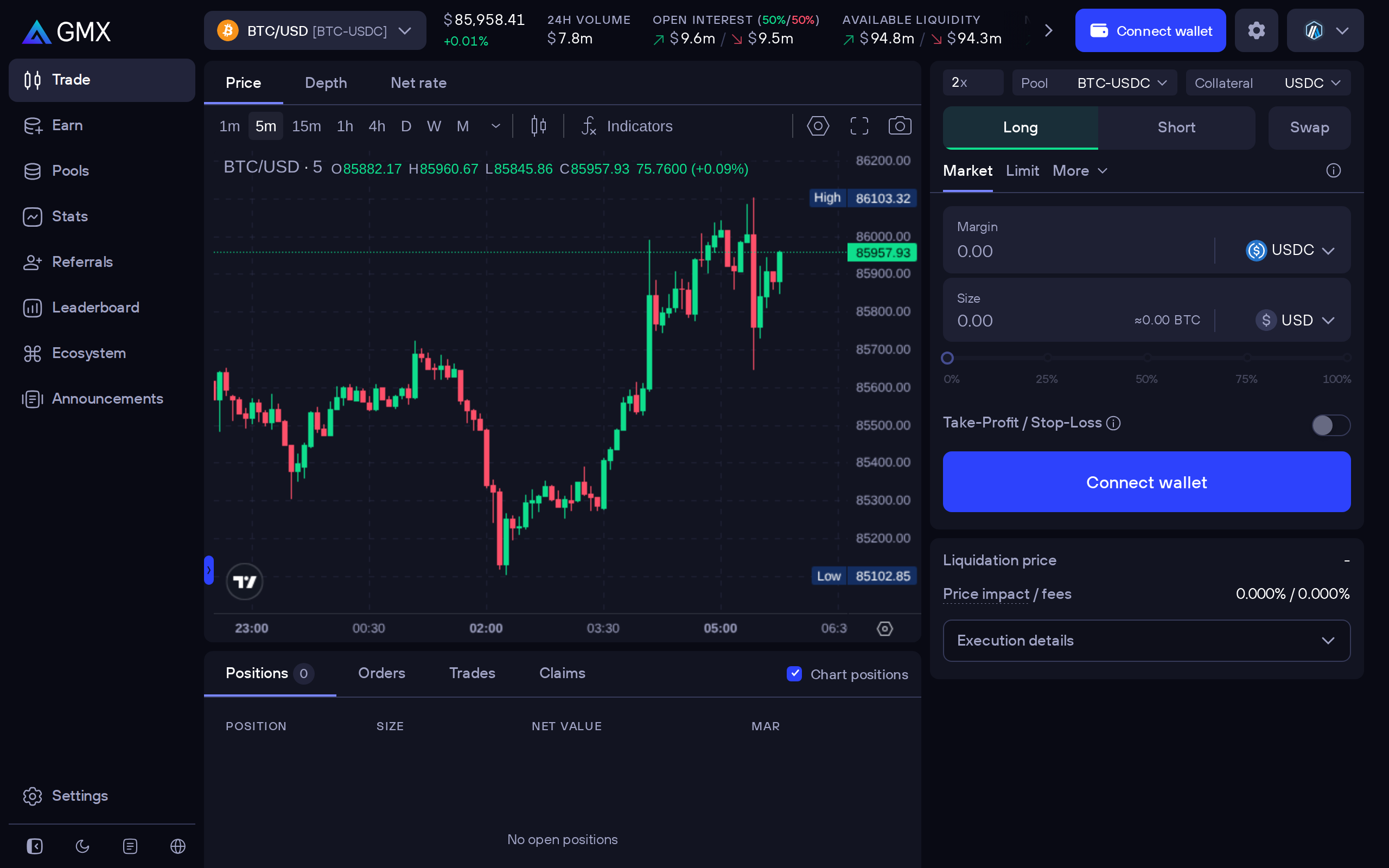Viewport: 1389px width, 868px height.
Task: Open the Indicators menu
Action: pos(627,126)
